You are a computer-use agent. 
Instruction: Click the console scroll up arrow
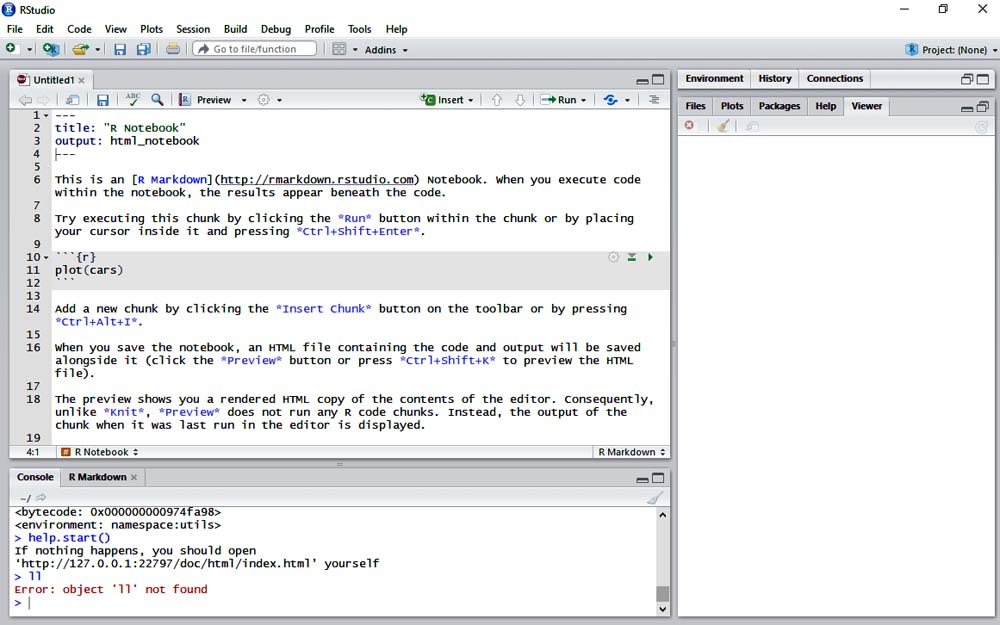tap(663, 515)
